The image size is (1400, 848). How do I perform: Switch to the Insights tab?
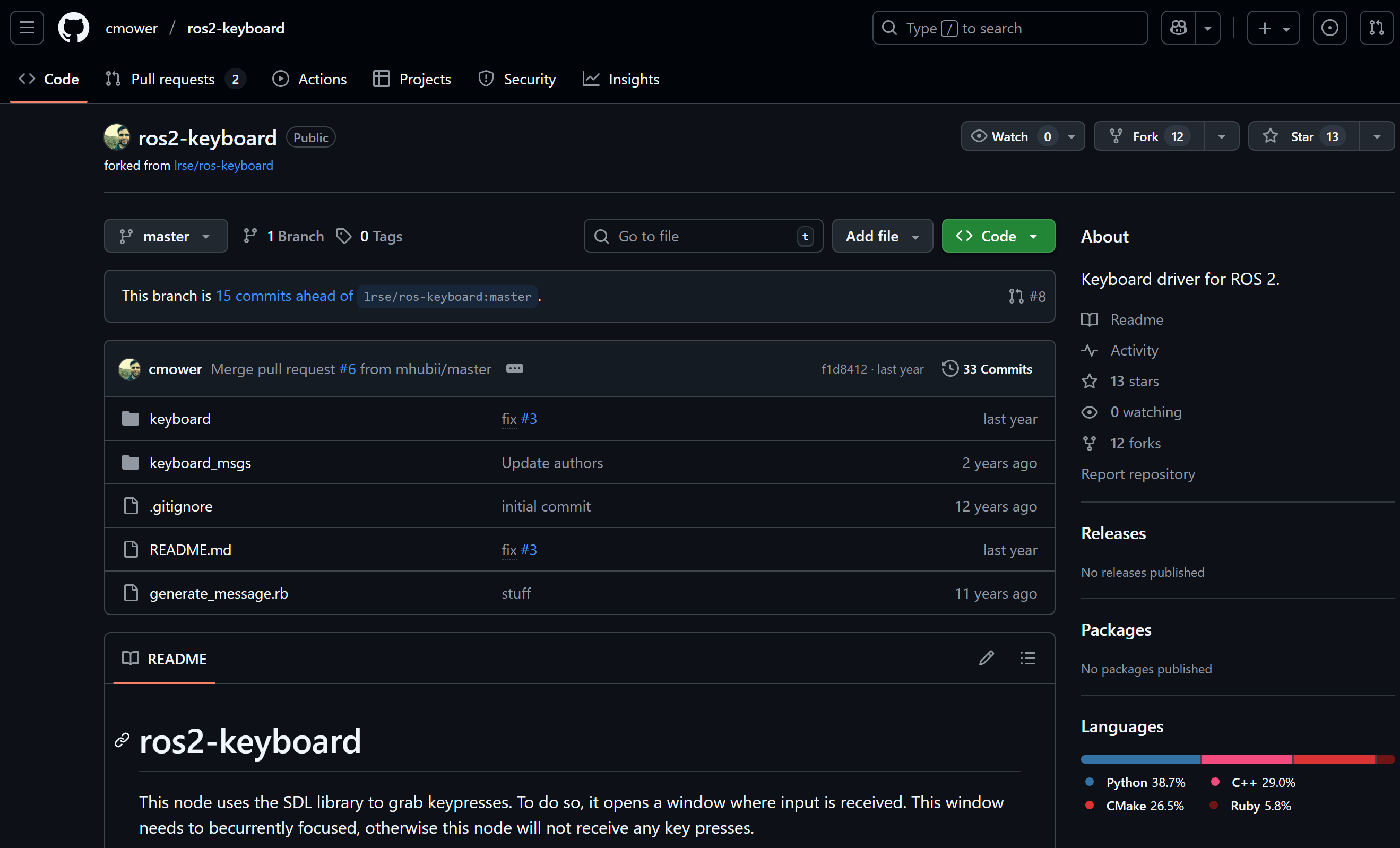621,79
